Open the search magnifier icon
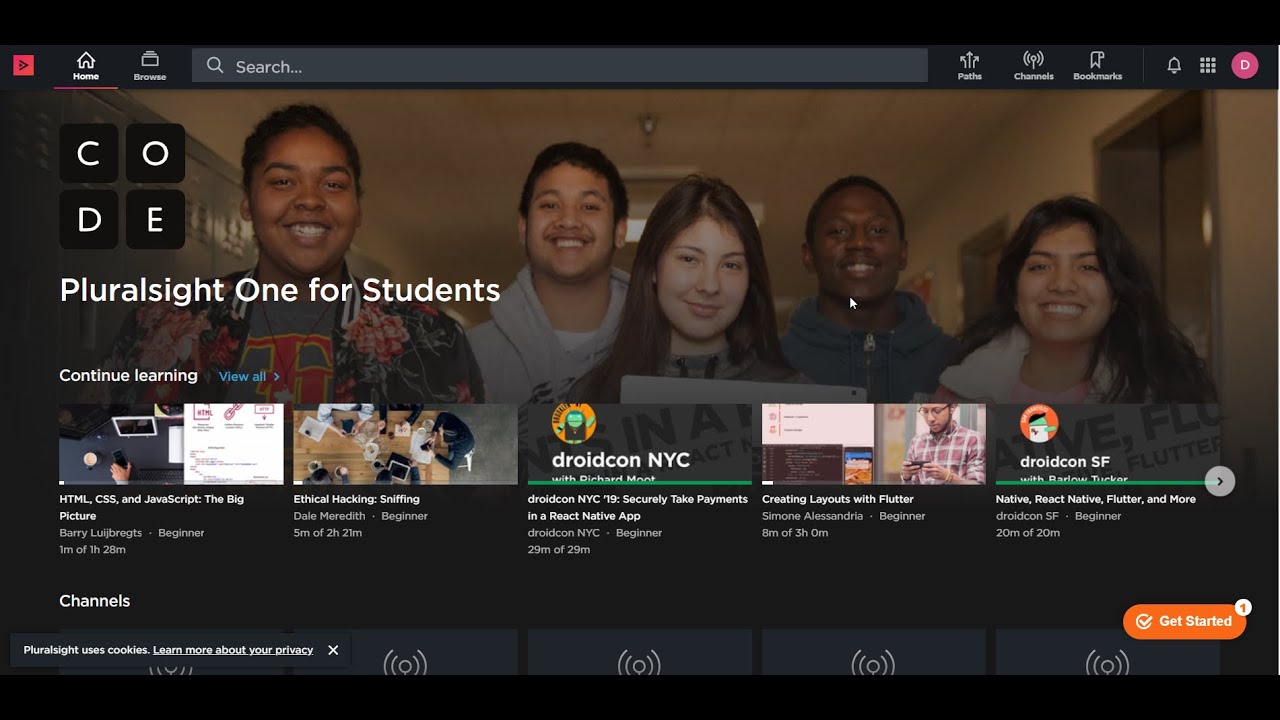Screen dimensions: 1280x720 click(215, 65)
